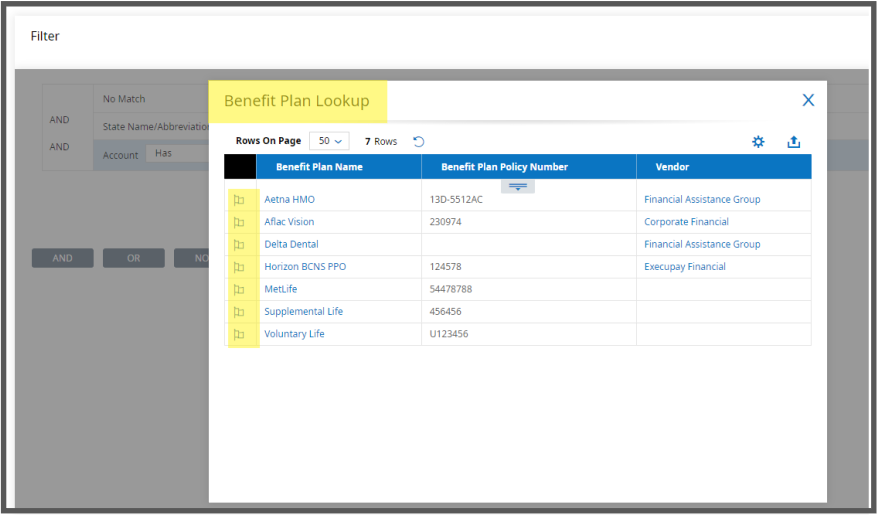
Task: Click the flag icon next to Delta Dental
Action: pos(239,245)
